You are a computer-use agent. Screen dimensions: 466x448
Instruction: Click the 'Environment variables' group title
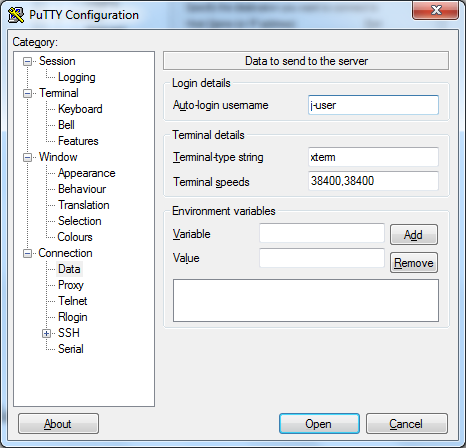coord(224,211)
